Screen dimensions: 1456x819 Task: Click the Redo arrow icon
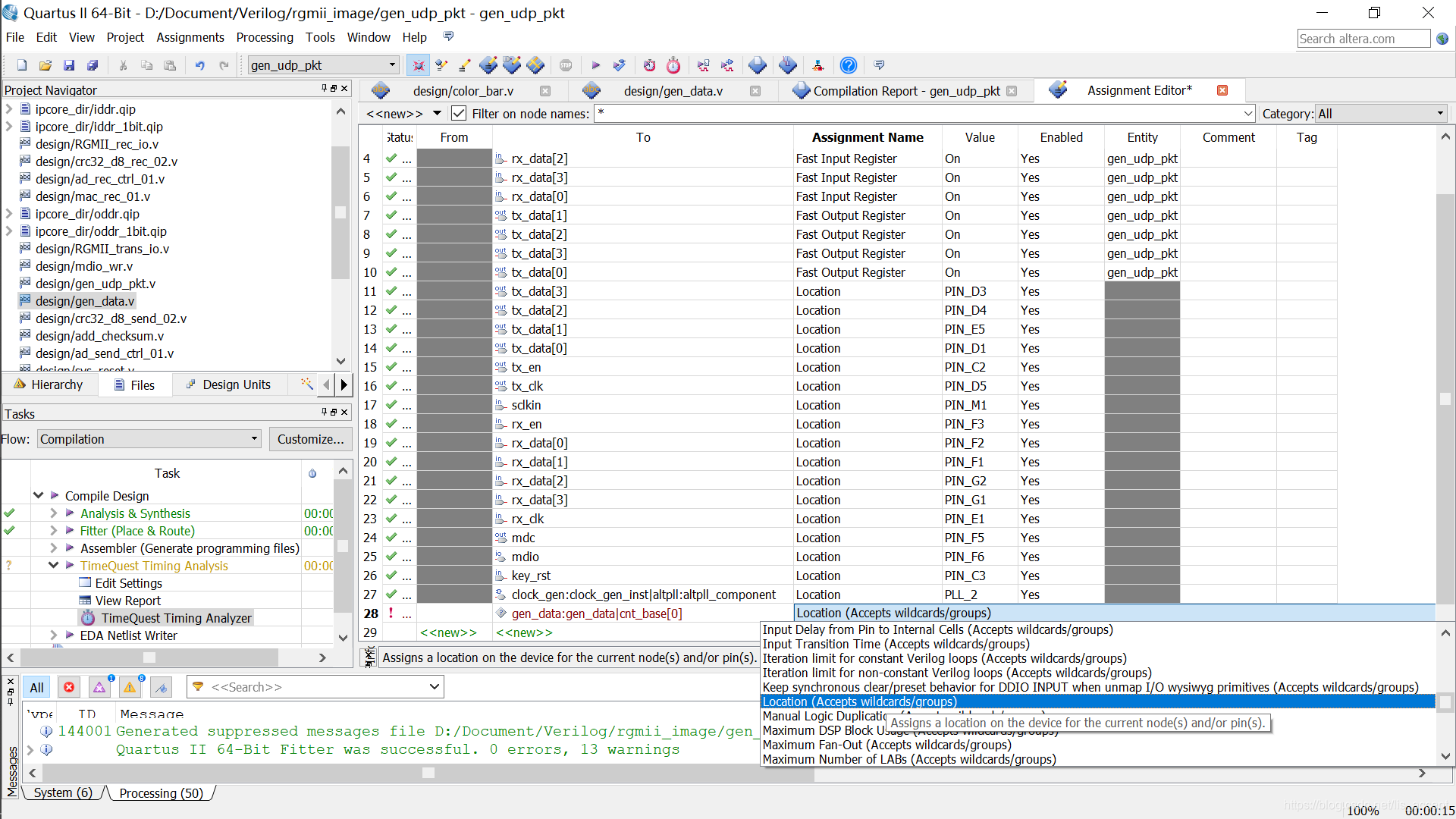coord(224,65)
